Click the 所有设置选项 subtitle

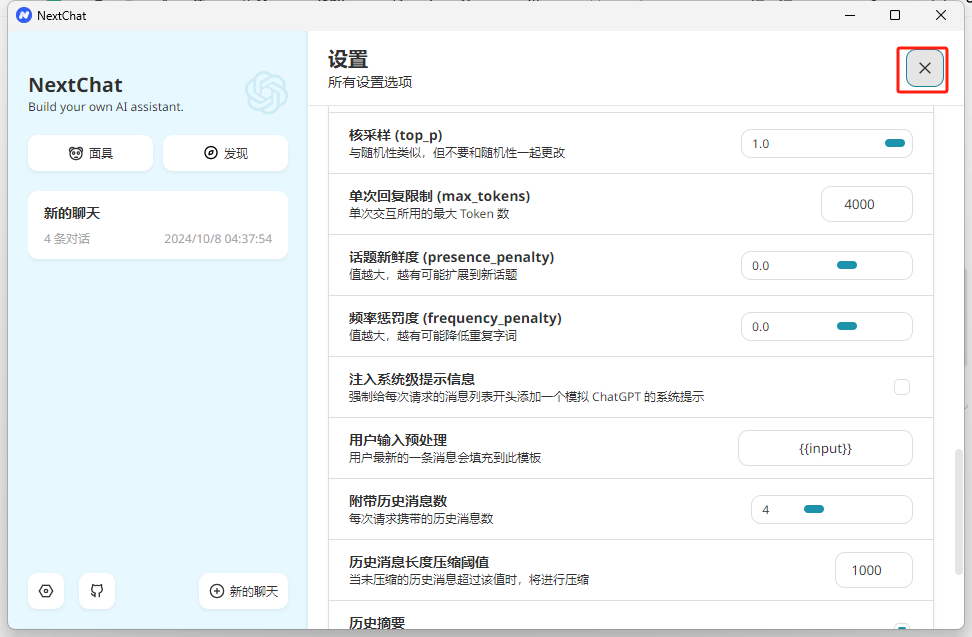tap(370, 82)
